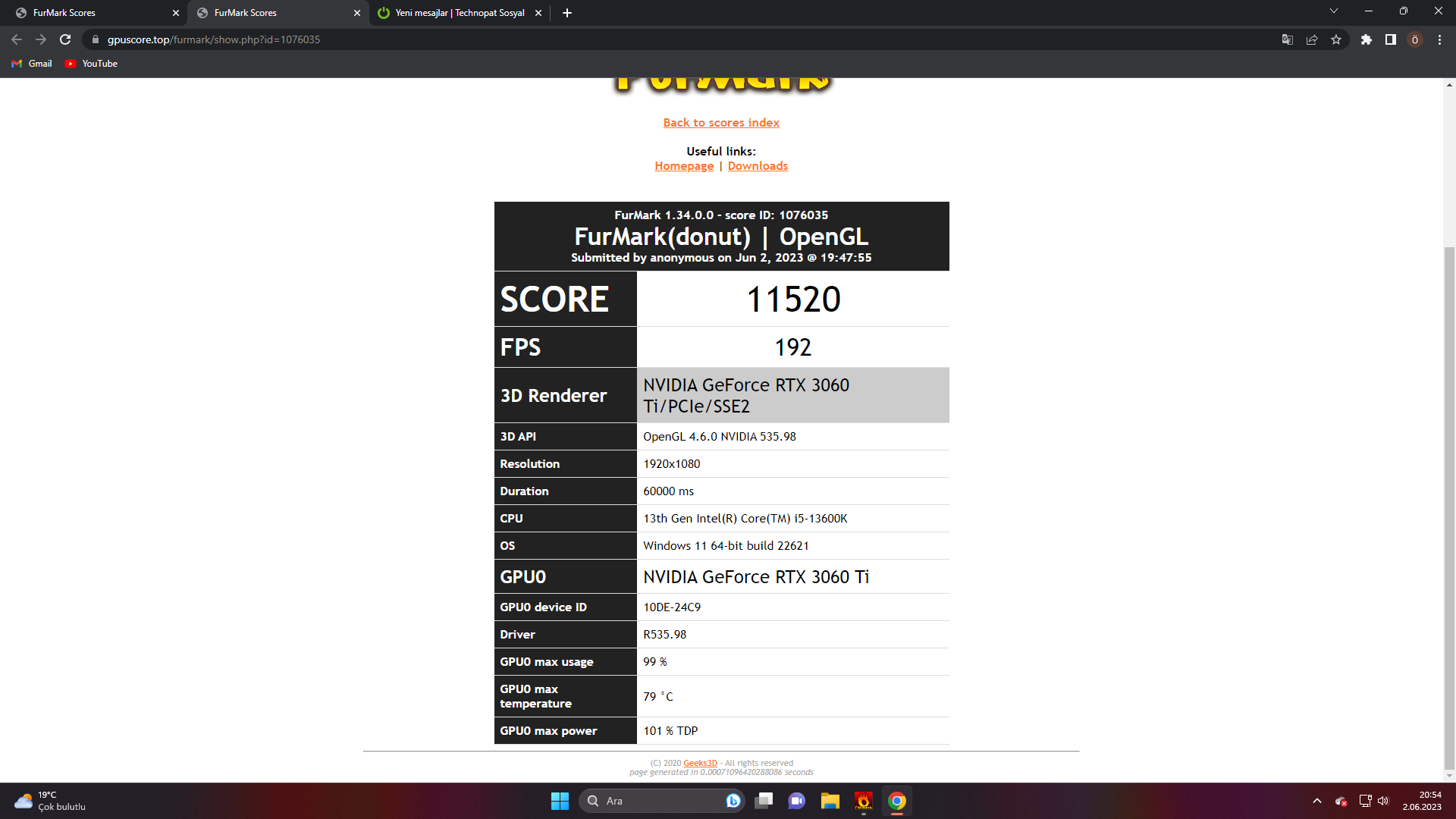Open the Chrome extensions puzzle icon
Screen dimensions: 1456x819
1366,39
